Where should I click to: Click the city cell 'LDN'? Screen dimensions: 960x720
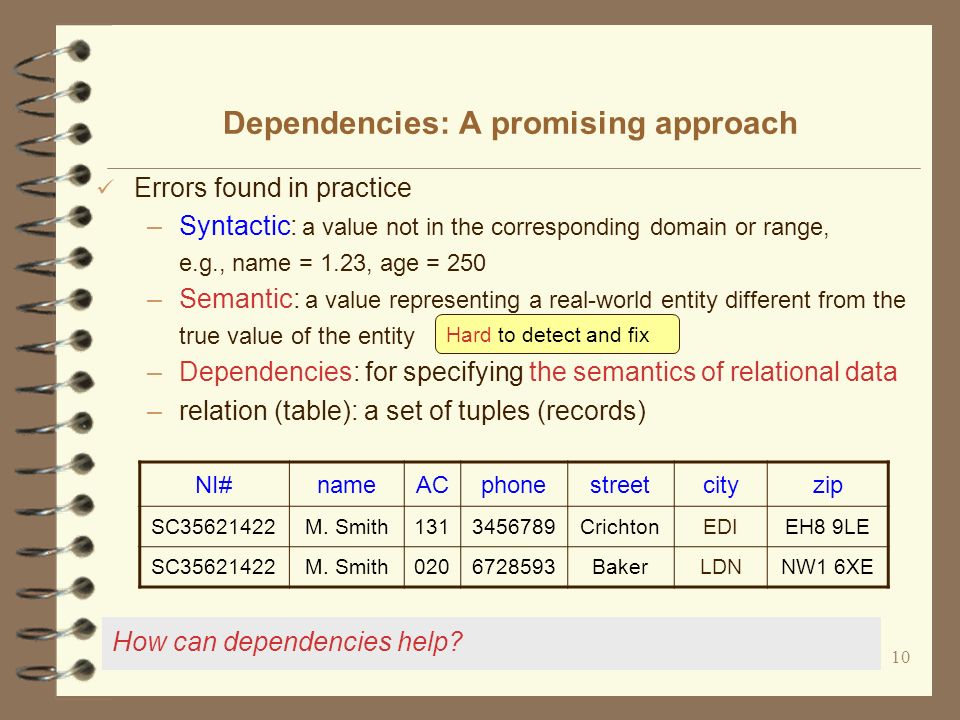721,567
